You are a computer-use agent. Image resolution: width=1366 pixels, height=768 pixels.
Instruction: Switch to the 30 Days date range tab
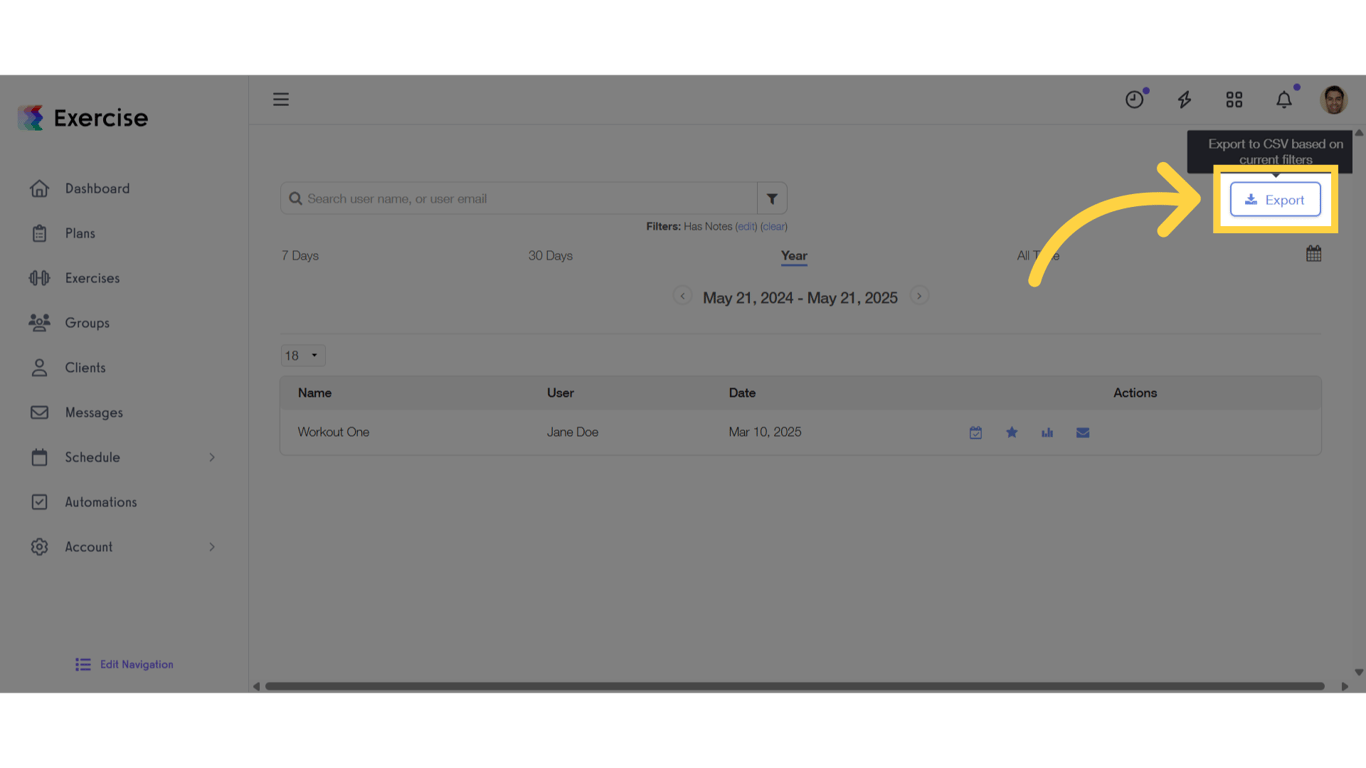pos(550,255)
